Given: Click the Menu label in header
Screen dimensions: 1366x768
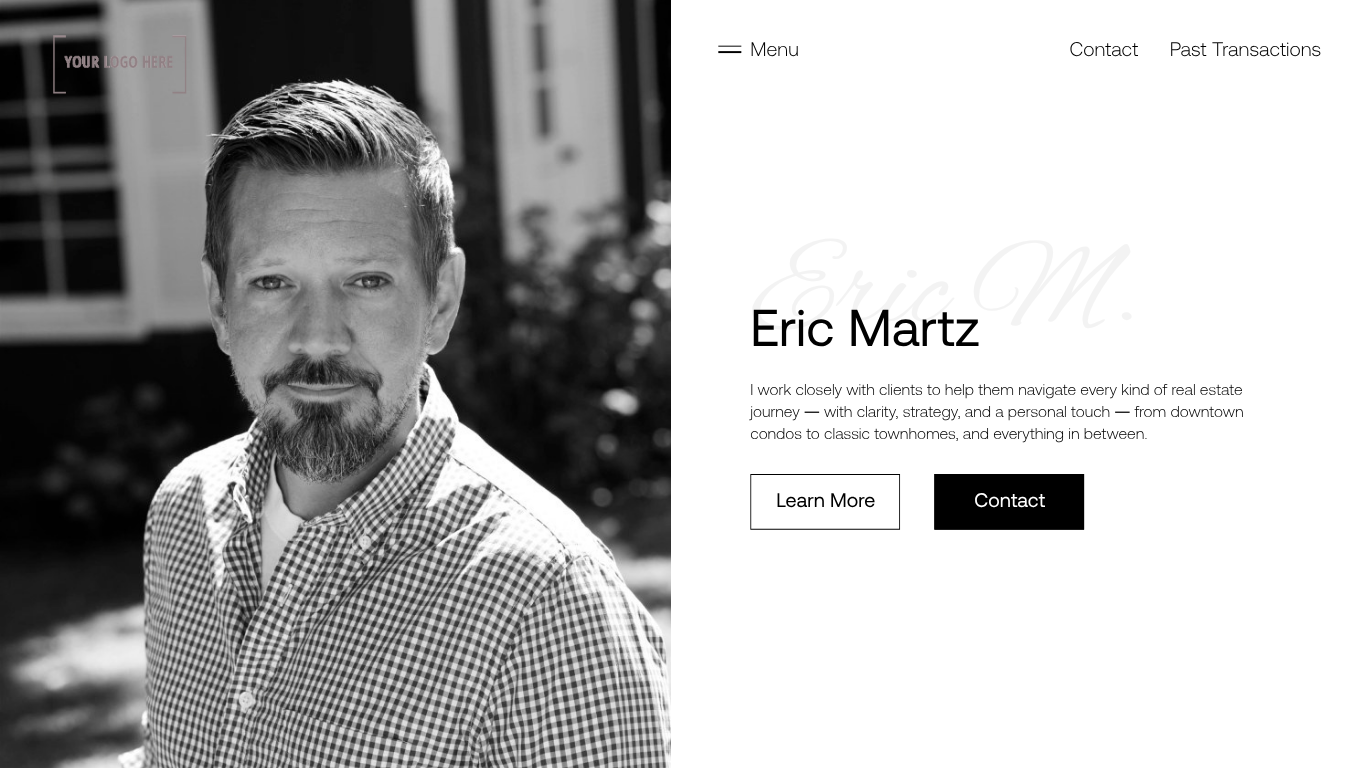Looking at the screenshot, I should 774,49.
